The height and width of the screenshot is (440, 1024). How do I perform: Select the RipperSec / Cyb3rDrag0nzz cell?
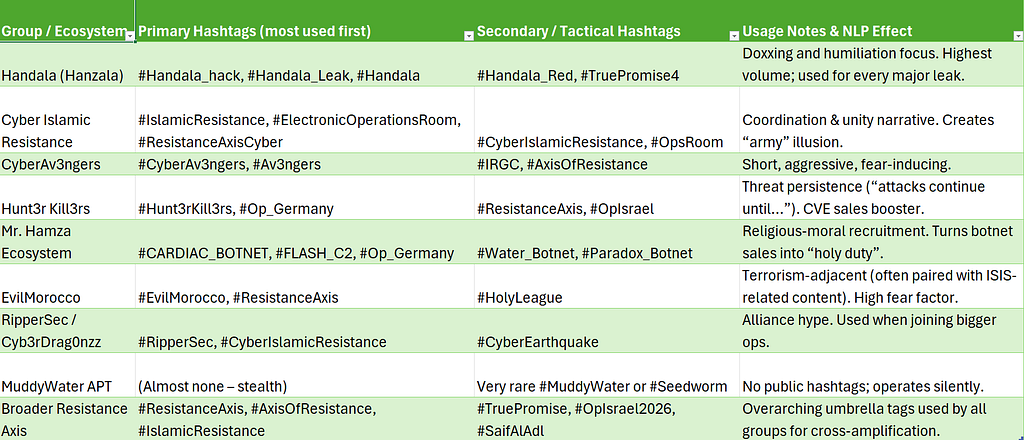[x=68, y=331]
